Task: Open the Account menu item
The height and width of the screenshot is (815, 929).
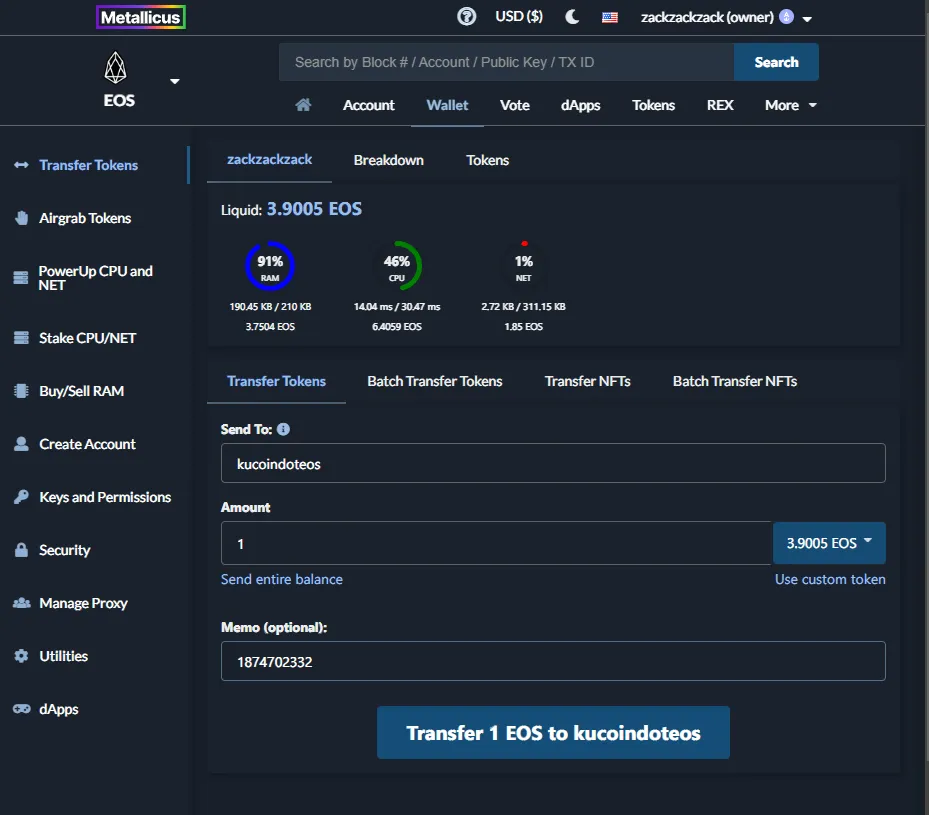Action: pos(369,105)
